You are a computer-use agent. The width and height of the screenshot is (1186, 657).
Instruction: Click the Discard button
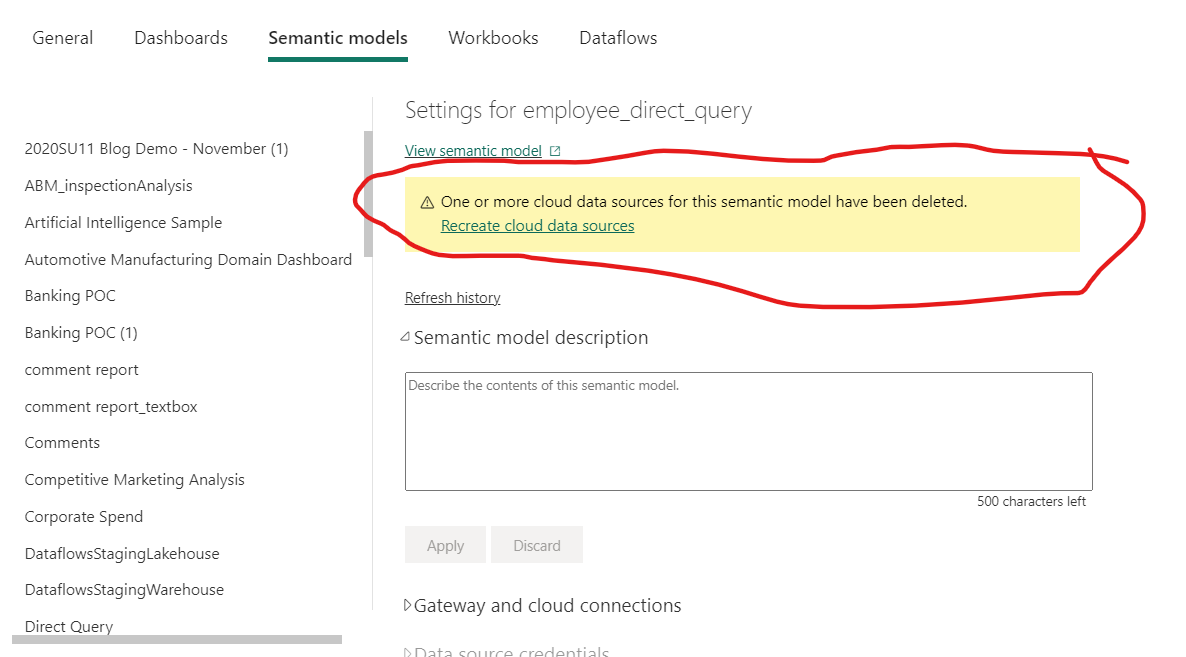537,545
